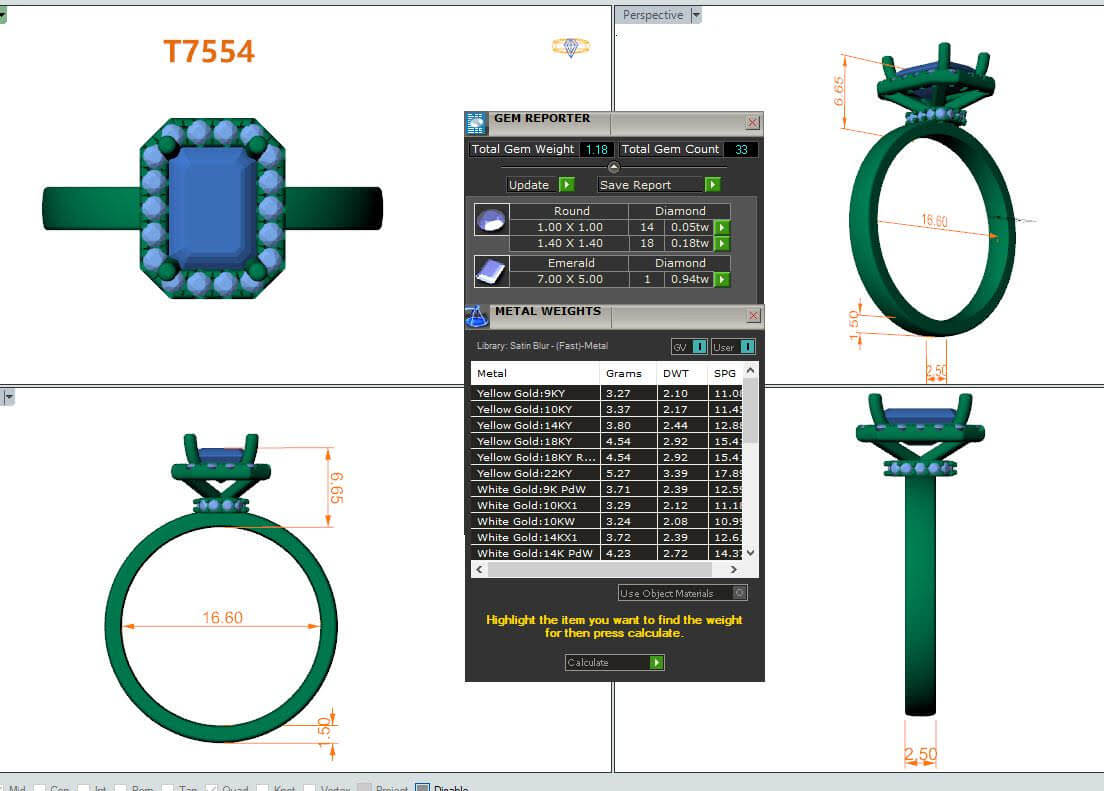Click the Metal Weights scale icon
The height and width of the screenshot is (791, 1104).
[x=476, y=317]
